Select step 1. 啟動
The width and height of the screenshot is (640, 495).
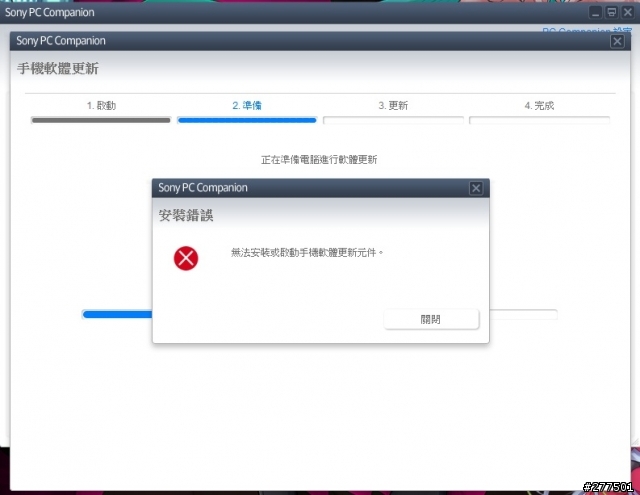pos(101,106)
